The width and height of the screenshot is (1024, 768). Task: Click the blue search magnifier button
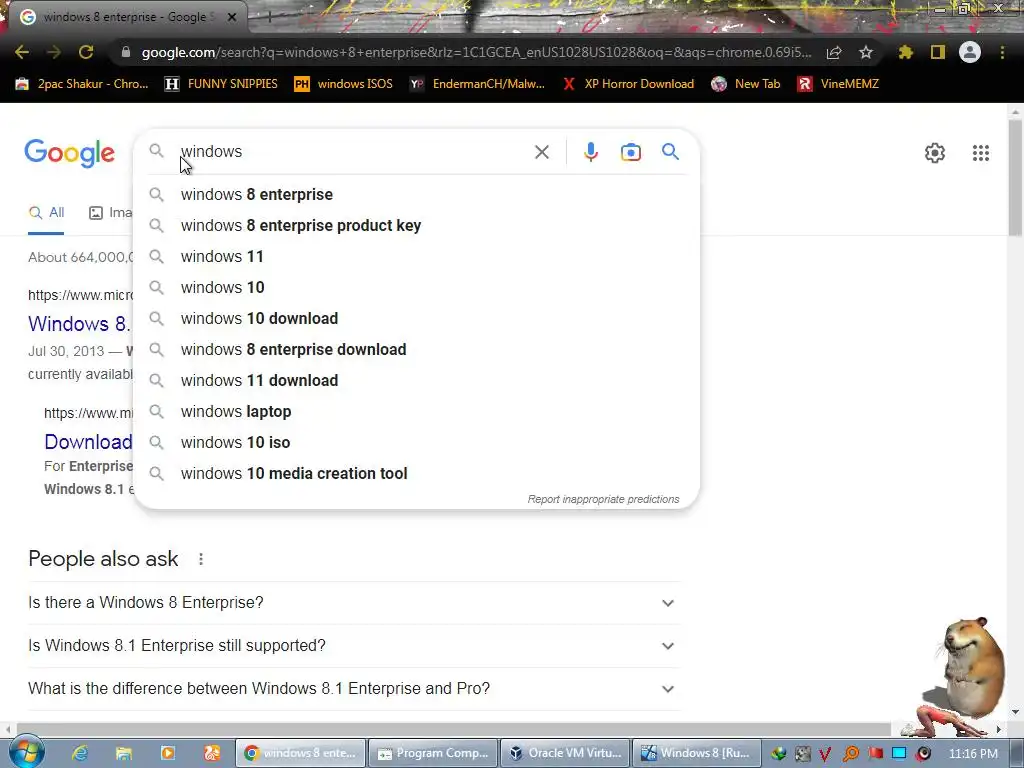point(670,152)
